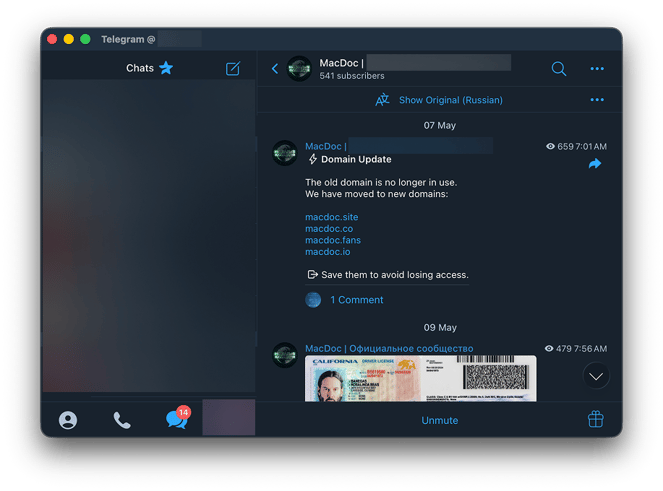Open the California driver license image
The image size is (663, 491).
[x=420, y=379]
